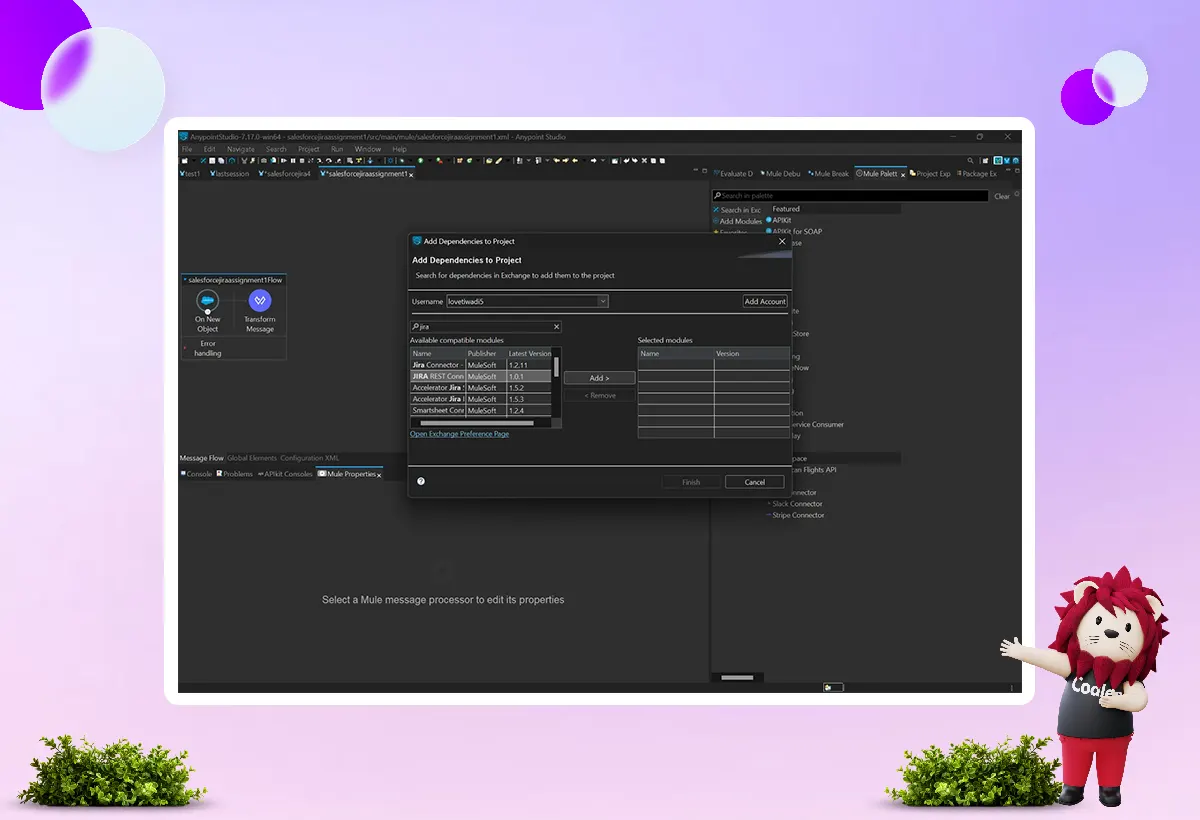1200x820 pixels.
Task: Click the Clear button in the palette
Action: (1002, 197)
